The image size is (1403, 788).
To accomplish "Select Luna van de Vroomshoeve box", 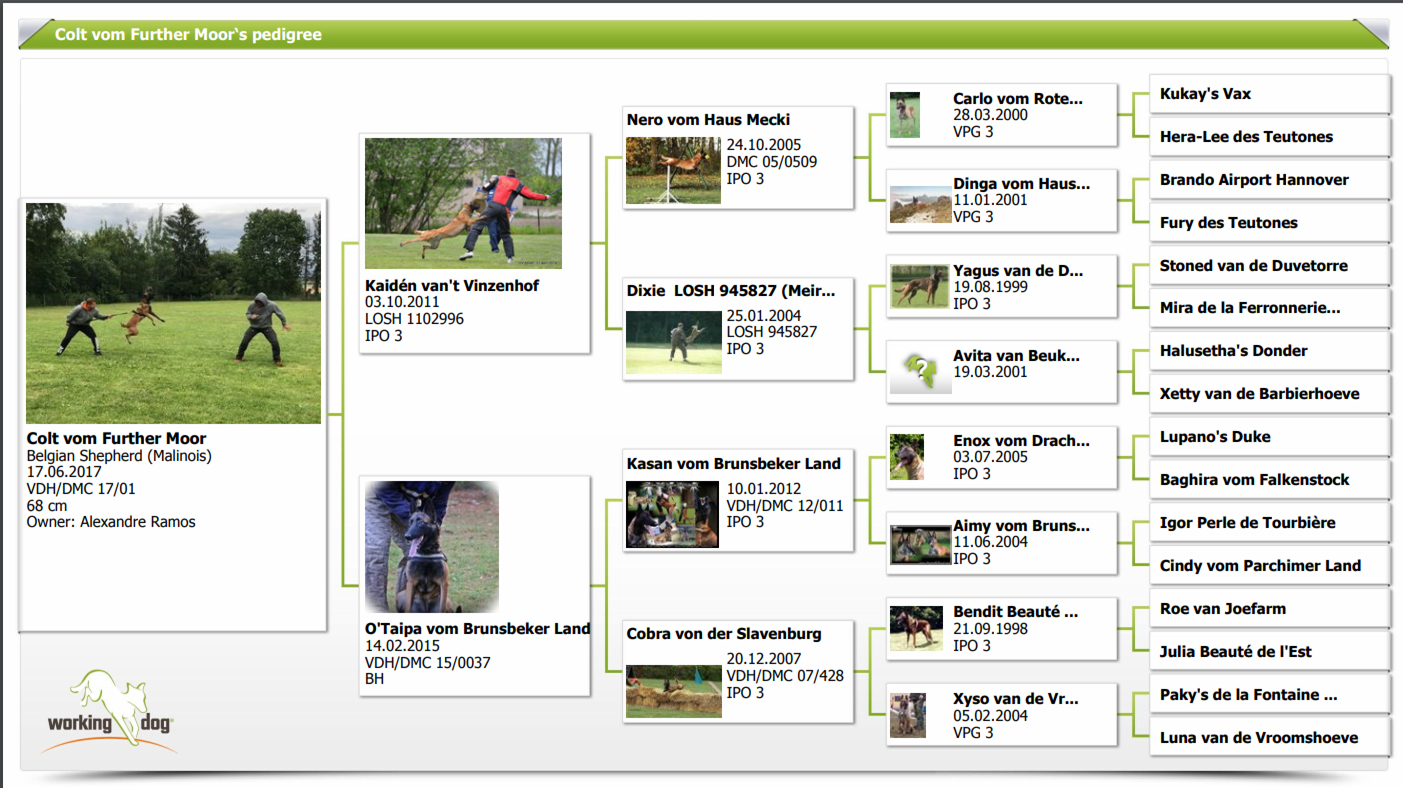I will pos(1268,738).
